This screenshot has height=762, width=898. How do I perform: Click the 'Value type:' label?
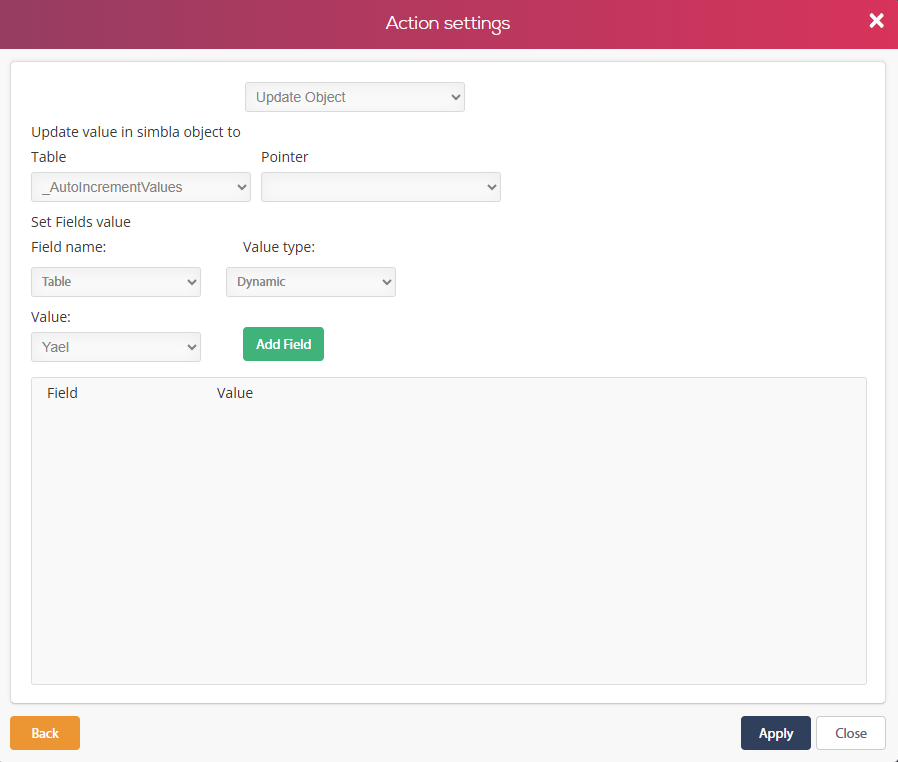click(x=279, y=246)
